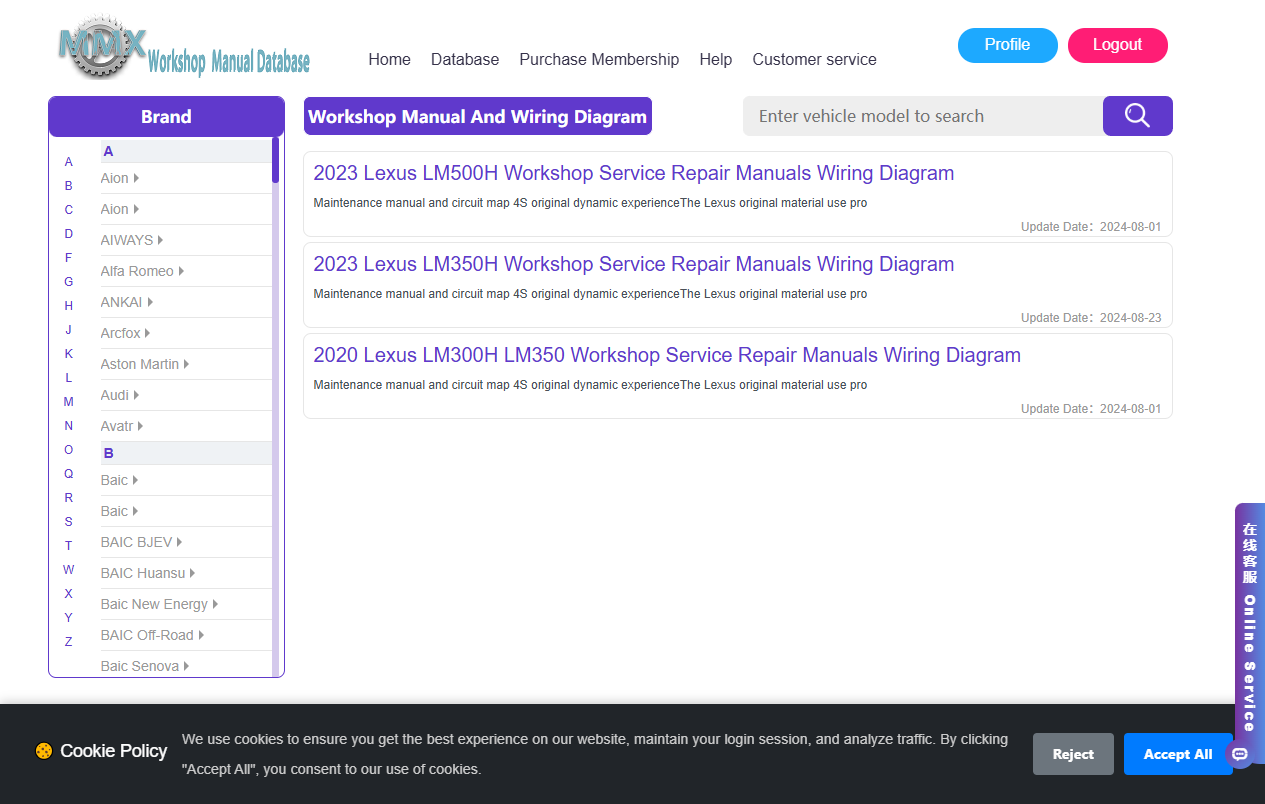Go to Customer service page
Viewport: 1265px width, 804px height.
click(x=814, y=59)
